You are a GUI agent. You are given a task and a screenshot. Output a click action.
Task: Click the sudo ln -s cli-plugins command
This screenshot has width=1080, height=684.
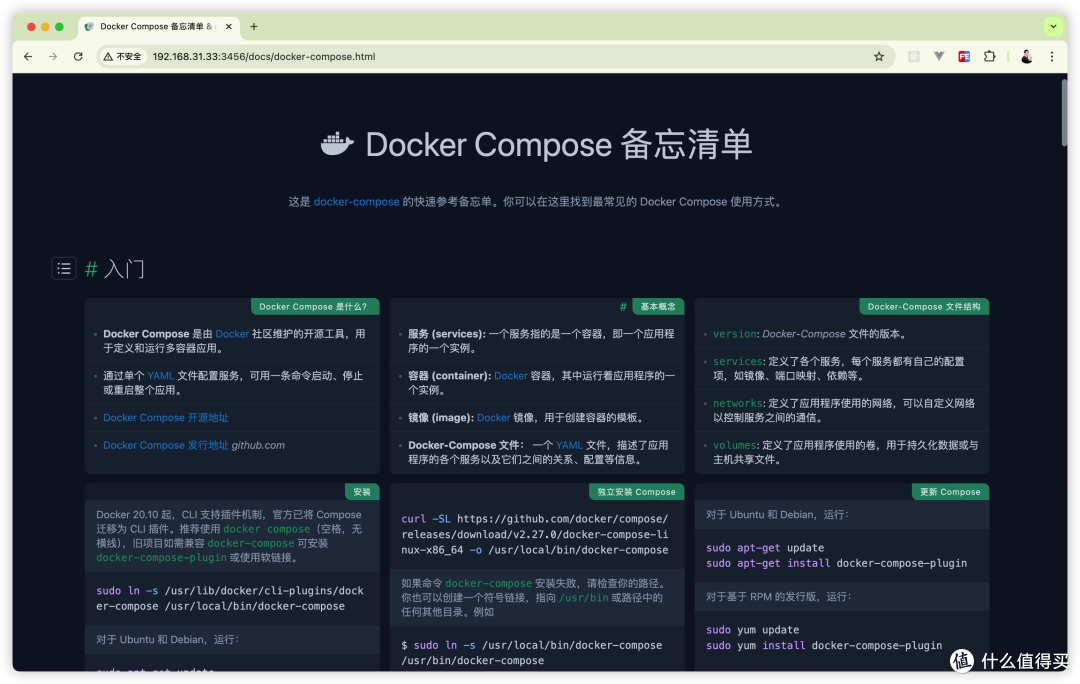click(230, 599)
